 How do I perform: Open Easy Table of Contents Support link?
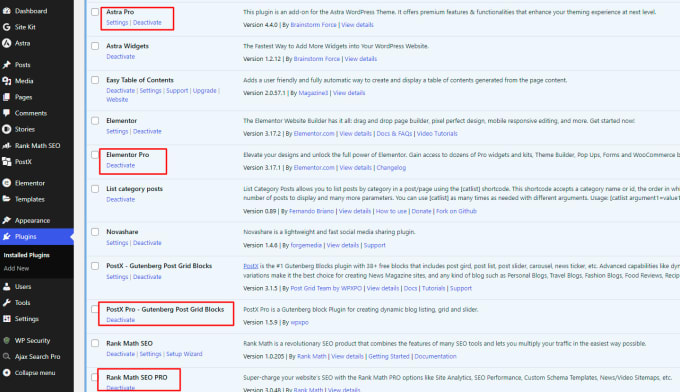click(x=177, y=91)
